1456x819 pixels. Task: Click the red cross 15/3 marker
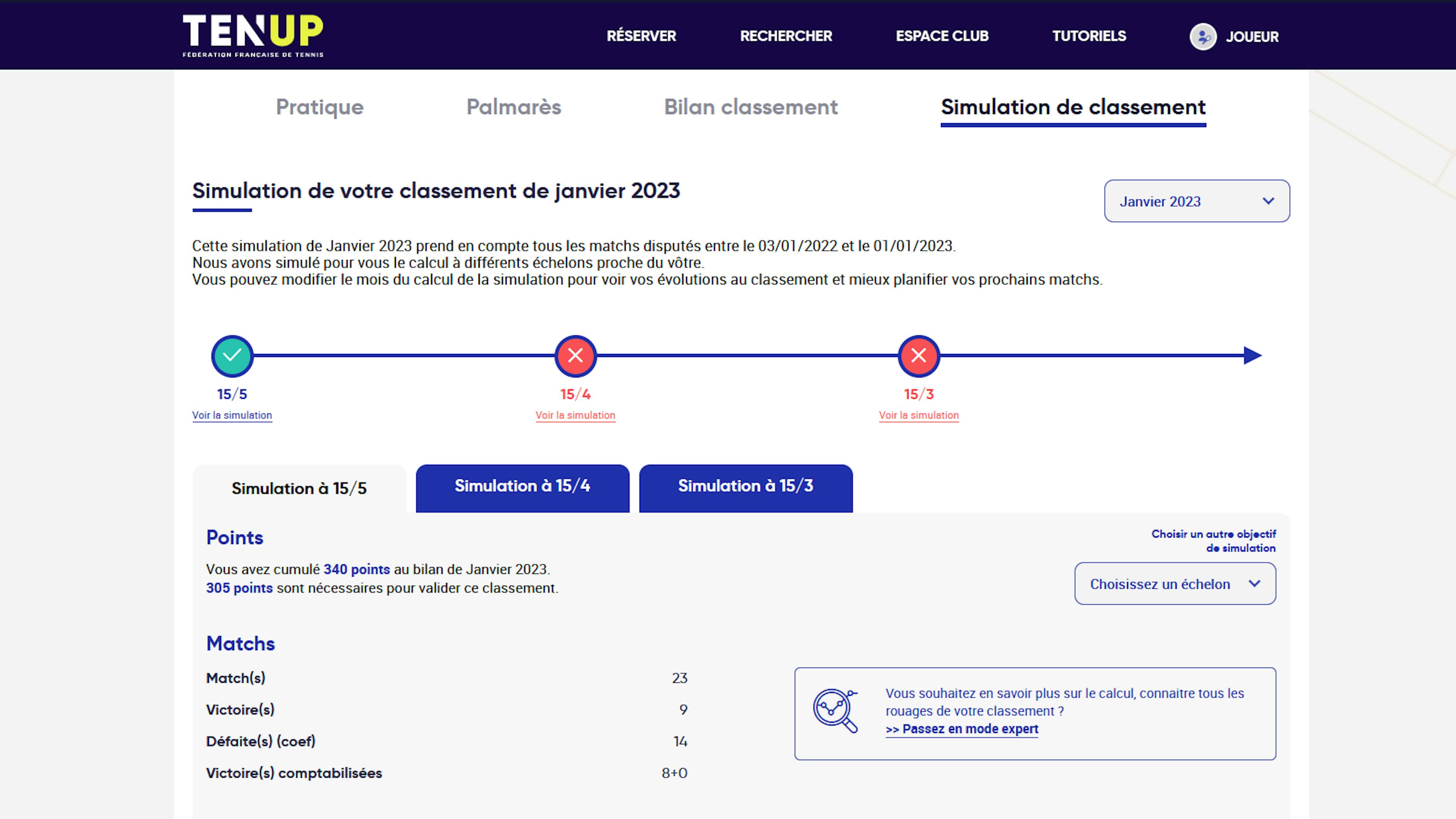click(918, 356)
